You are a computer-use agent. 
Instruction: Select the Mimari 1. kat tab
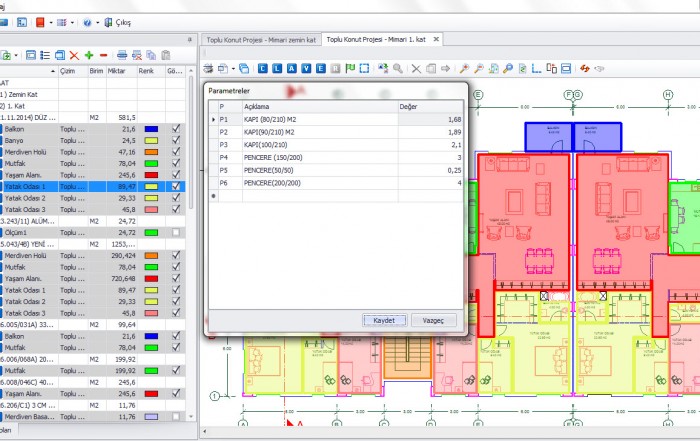tap(380, 39)
